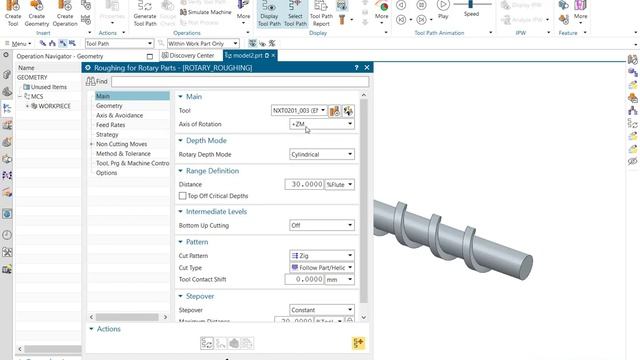Open the Stepover type dropdown

click(x=322, y=310)
